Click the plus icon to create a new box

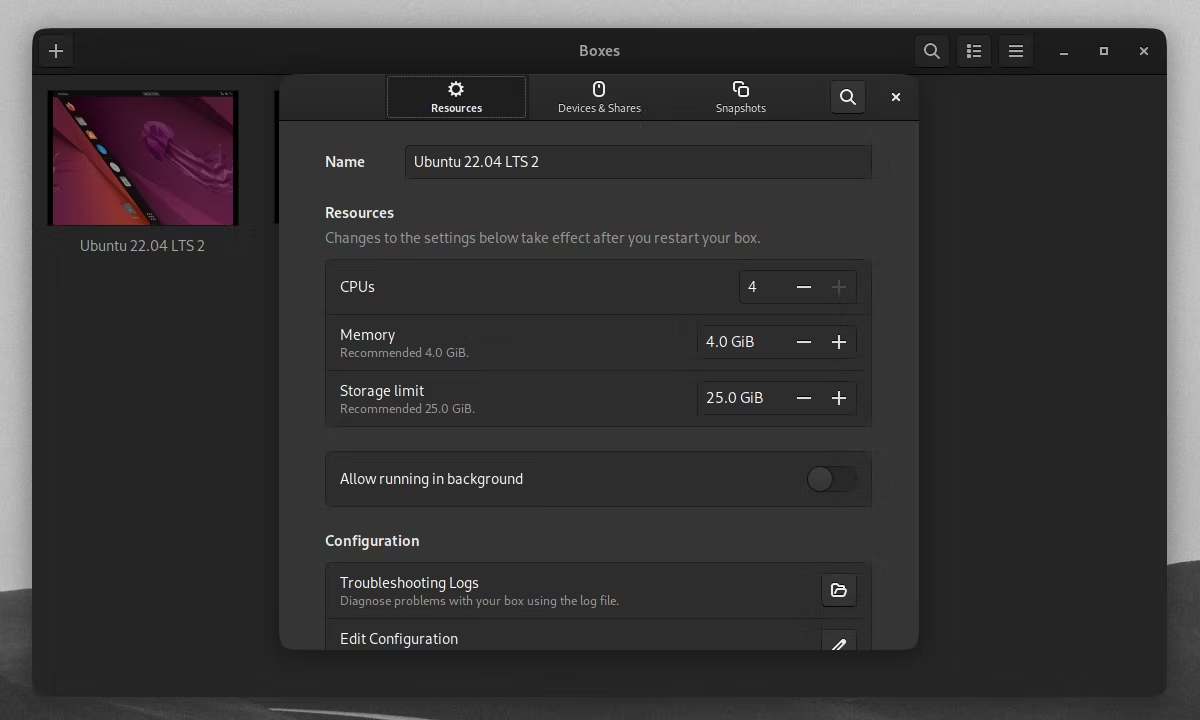[56, 51]
